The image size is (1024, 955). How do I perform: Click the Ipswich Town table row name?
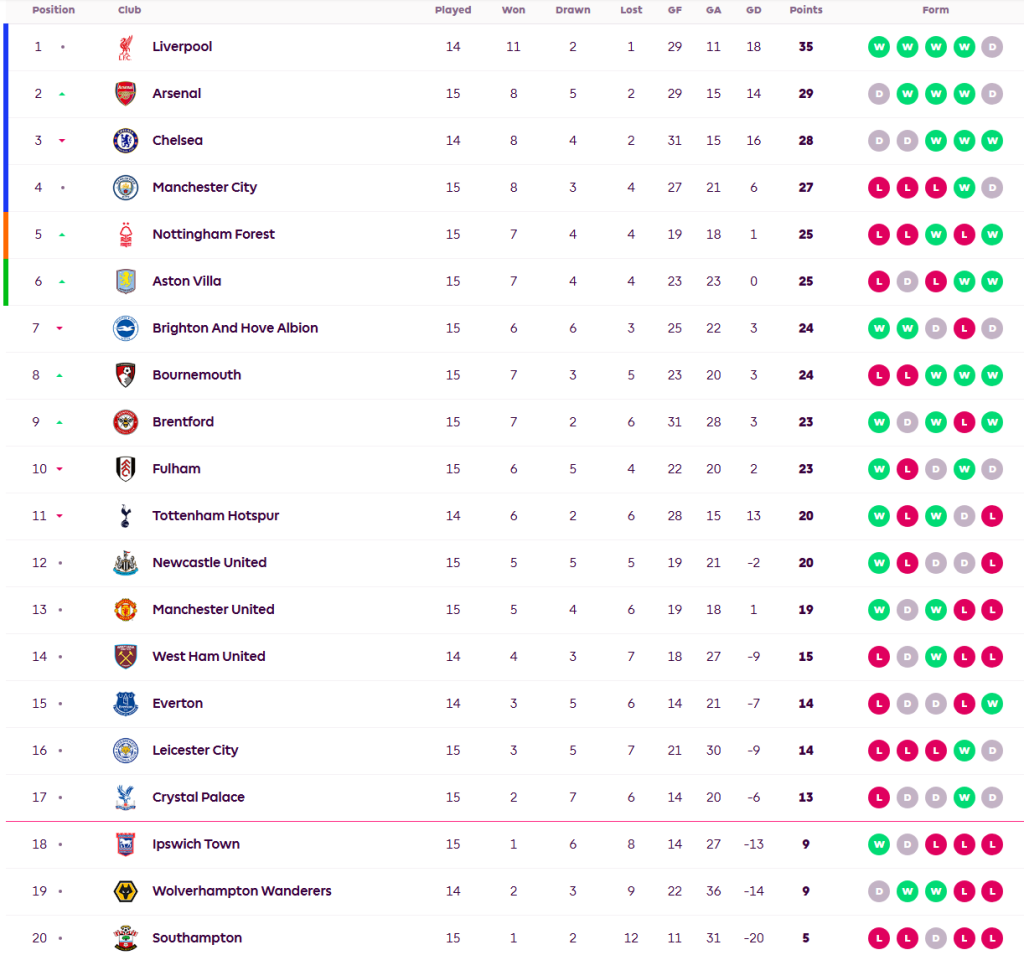pyautogui.click(x=196, y=844)
